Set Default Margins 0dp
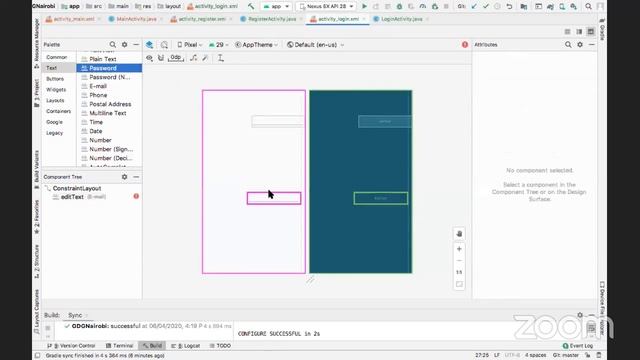This screenshot has width=640, height=360. pyautogui.click(x=176, y=58)
